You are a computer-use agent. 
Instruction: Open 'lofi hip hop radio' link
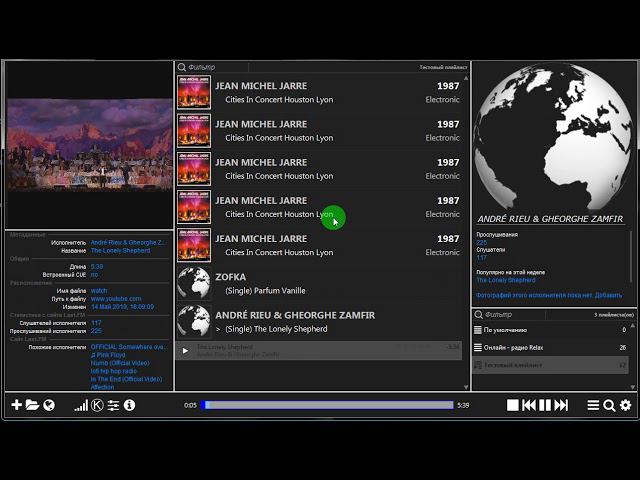(114, 371)
